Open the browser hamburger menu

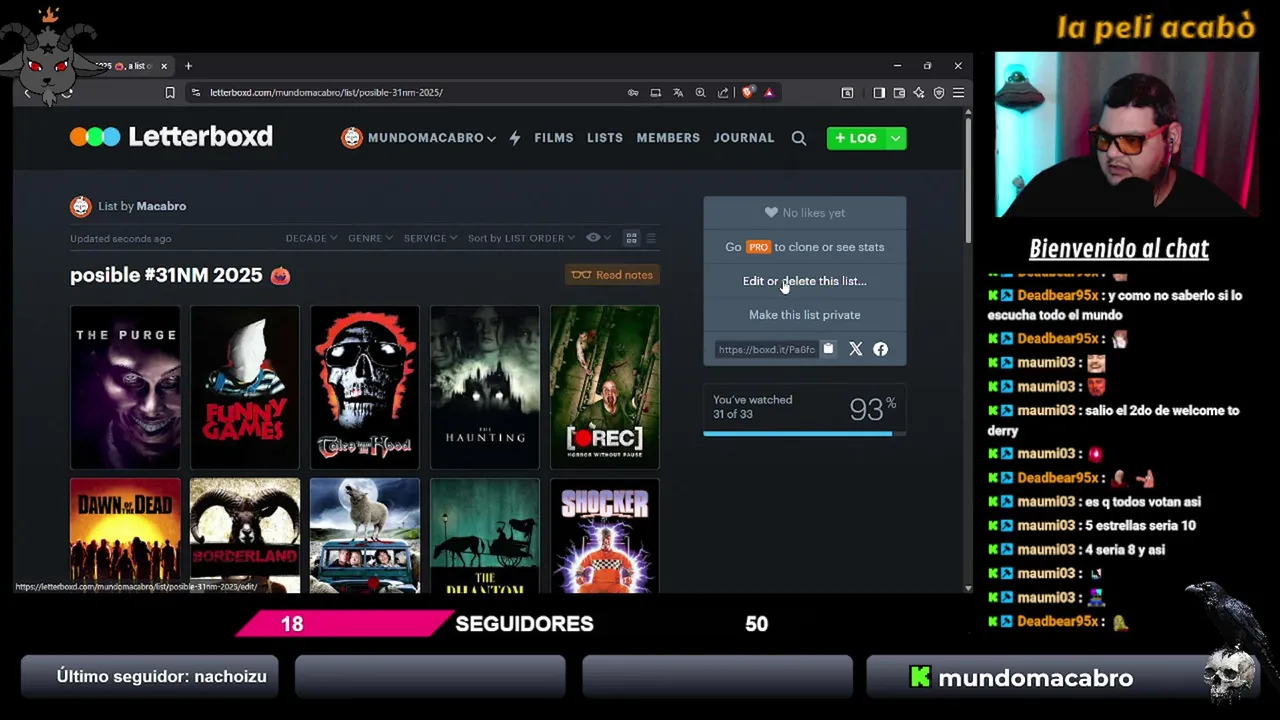click(x=958, y=92)
